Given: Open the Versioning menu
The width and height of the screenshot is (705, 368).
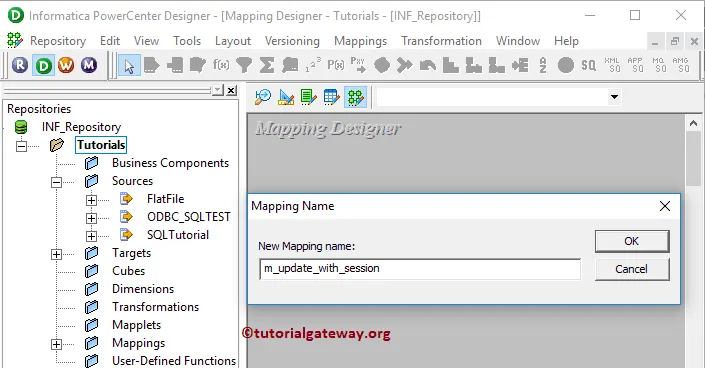Looking at the screenshot, I should 292,41.
